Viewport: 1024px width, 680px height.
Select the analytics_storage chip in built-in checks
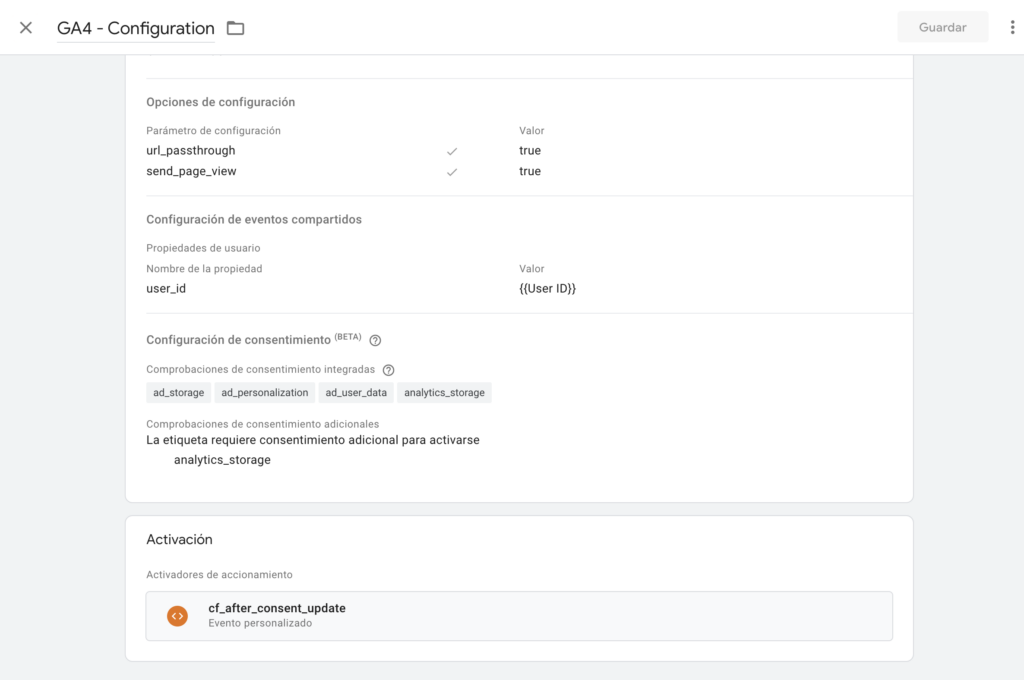point(444,393)
